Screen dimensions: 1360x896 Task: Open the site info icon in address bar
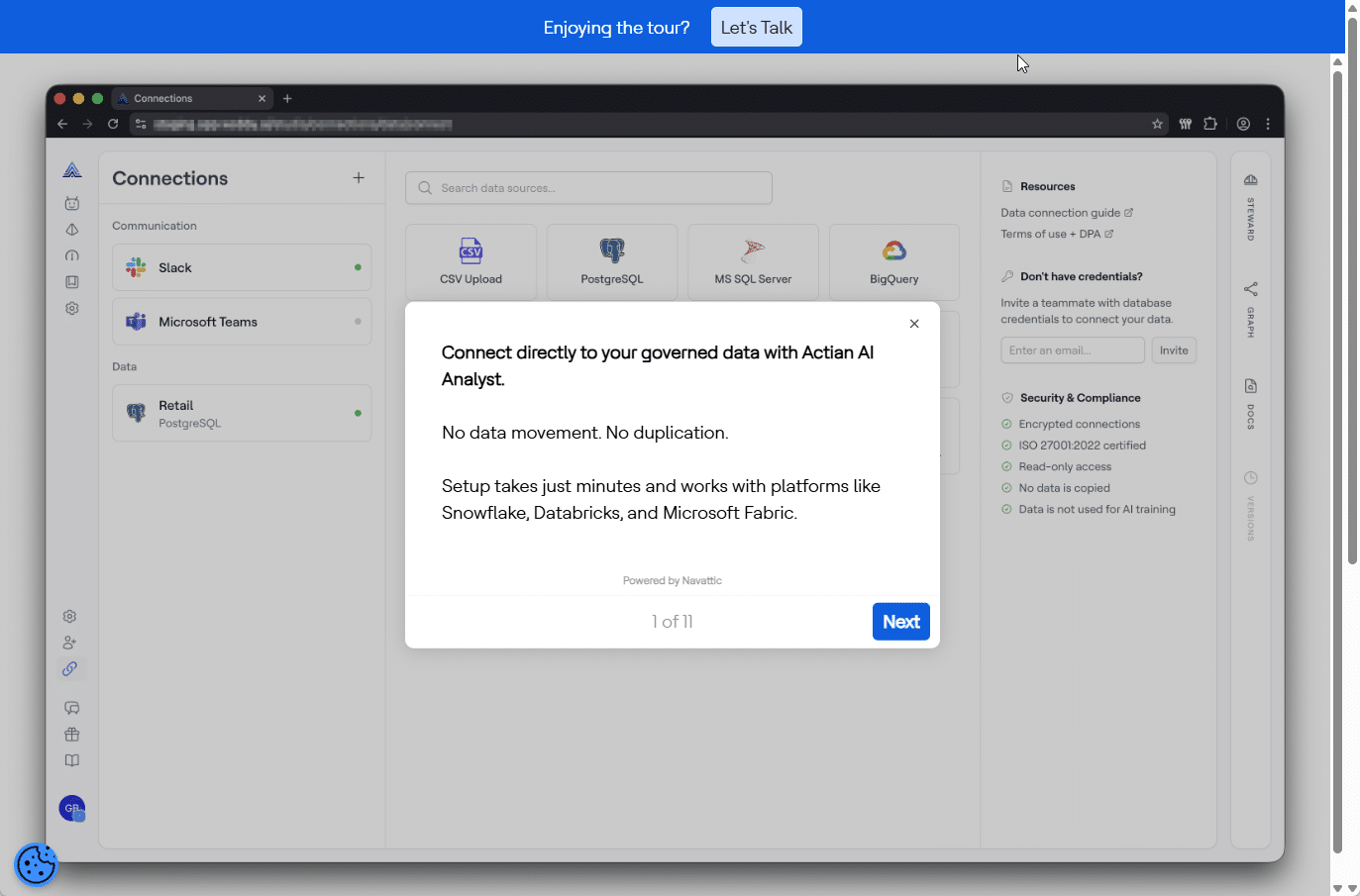tap(141, 124)
